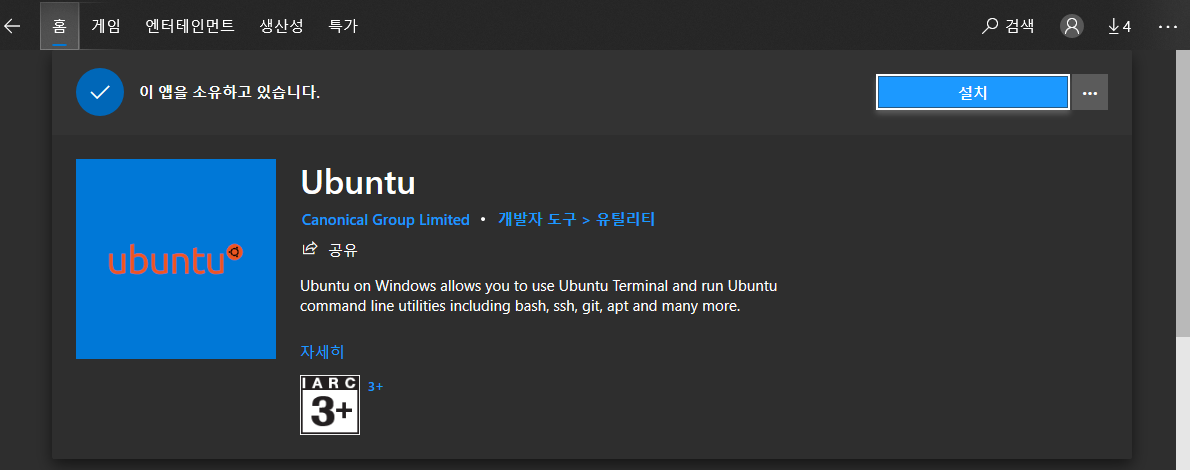The height and width of the screenshot is (470, 1190).
Task: Open the 개발자 도구 > 유틸리티 category link
Action: click(x=576, y=219)
